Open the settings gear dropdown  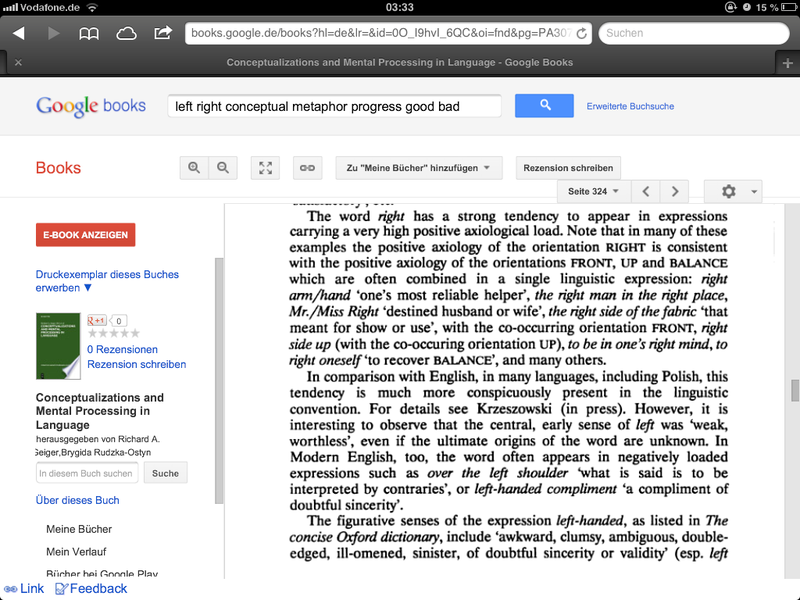pos(733,191)
